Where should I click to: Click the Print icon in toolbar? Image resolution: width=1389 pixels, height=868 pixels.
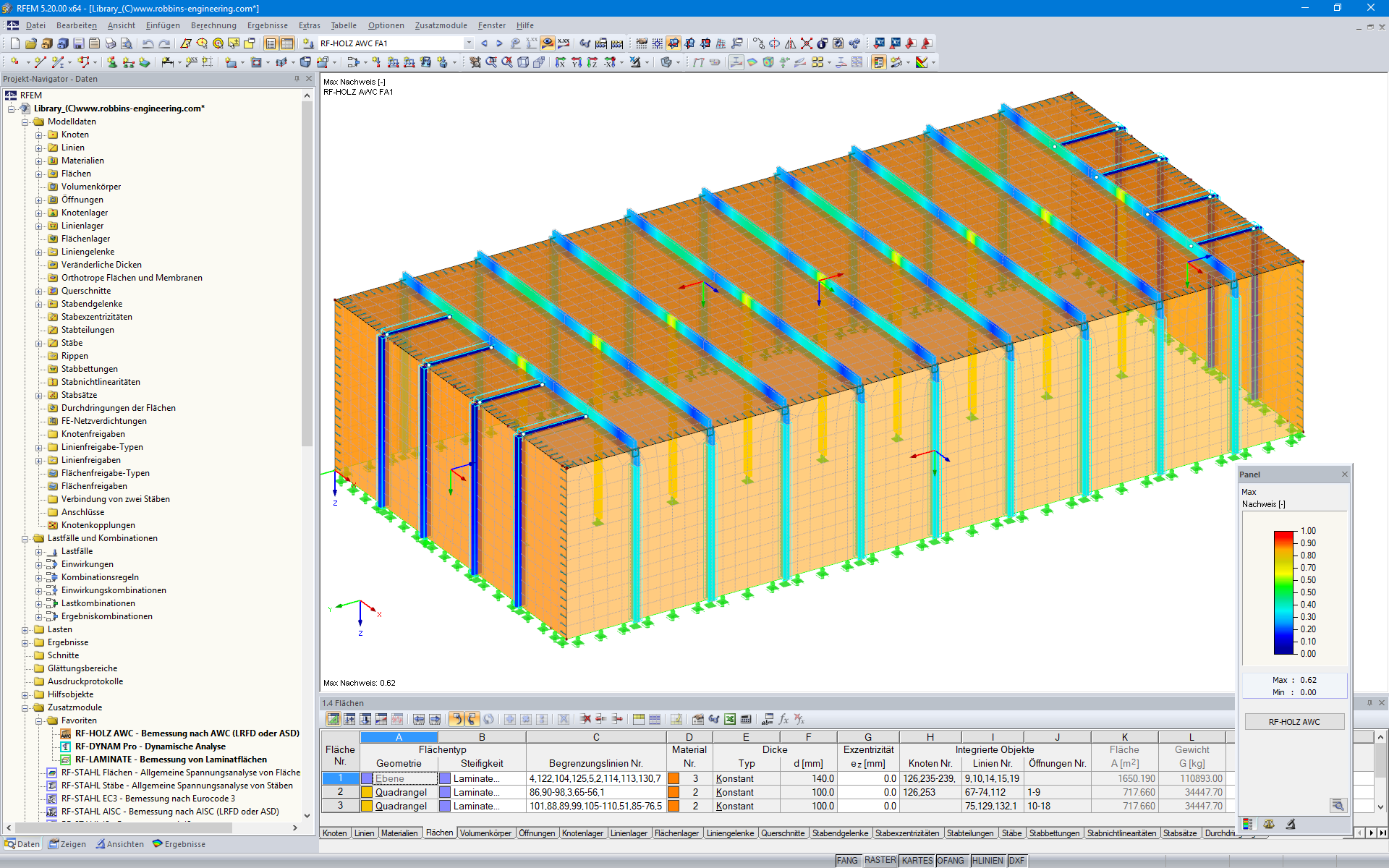[x=111, y=43]
